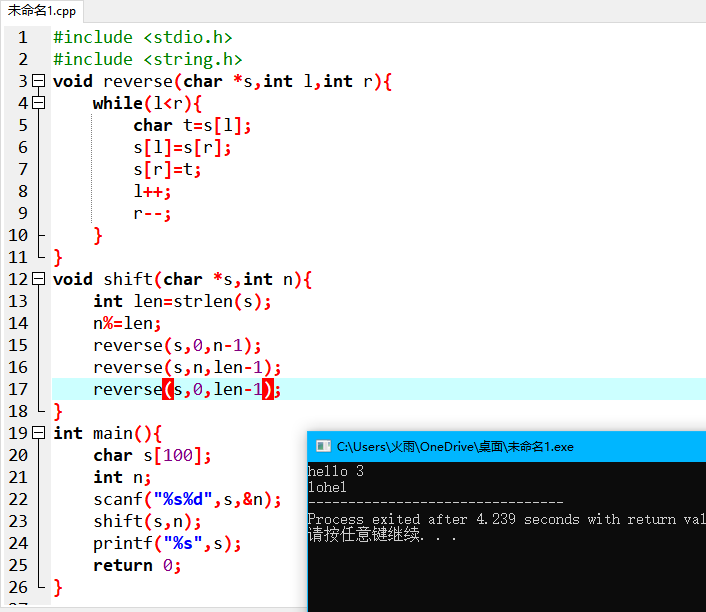Click line number 17 in the gutter
This screenshot has height=612, width=706.
coord(18,389)
